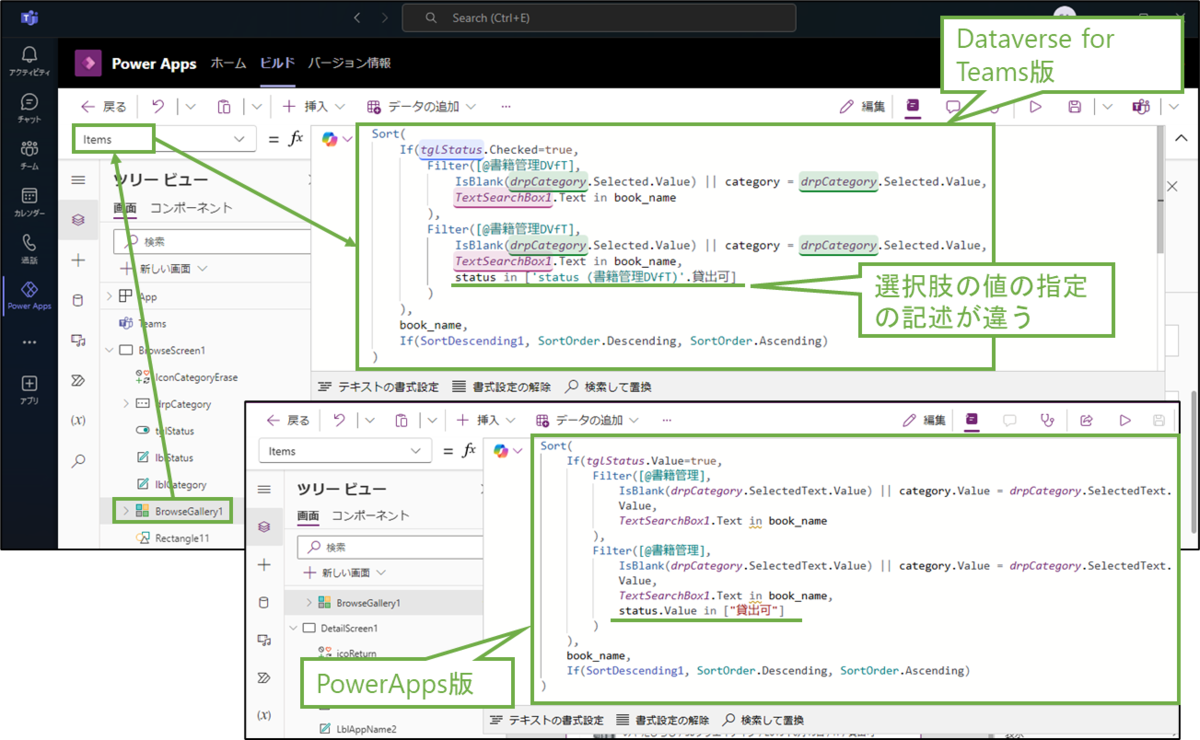The width and height of the screenshot is (1200, 740).
Task: Select tree view layers icon upper rail
Action: pos(78,220)
